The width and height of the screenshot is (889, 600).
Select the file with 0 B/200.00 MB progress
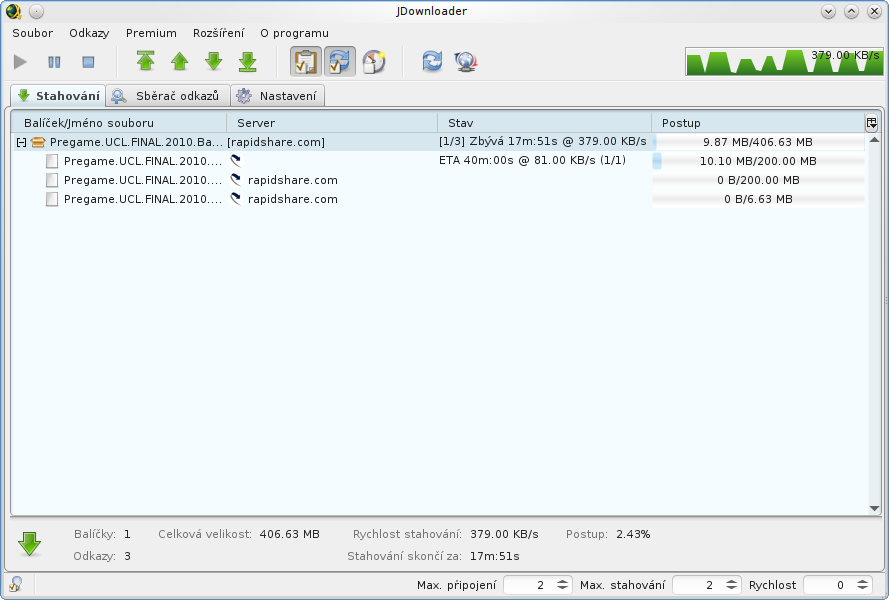(x=438, y=180)
